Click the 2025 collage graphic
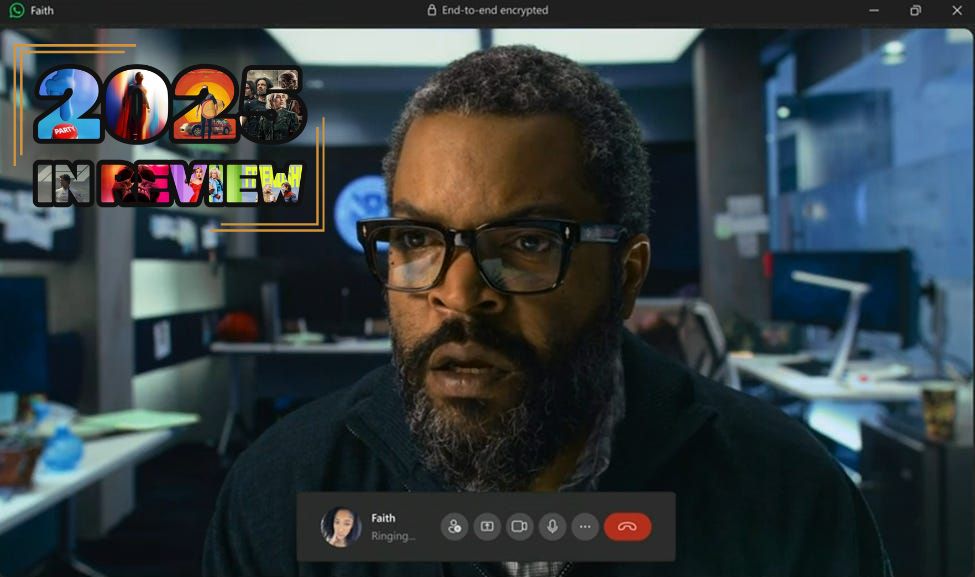 (x=170, y=105)
